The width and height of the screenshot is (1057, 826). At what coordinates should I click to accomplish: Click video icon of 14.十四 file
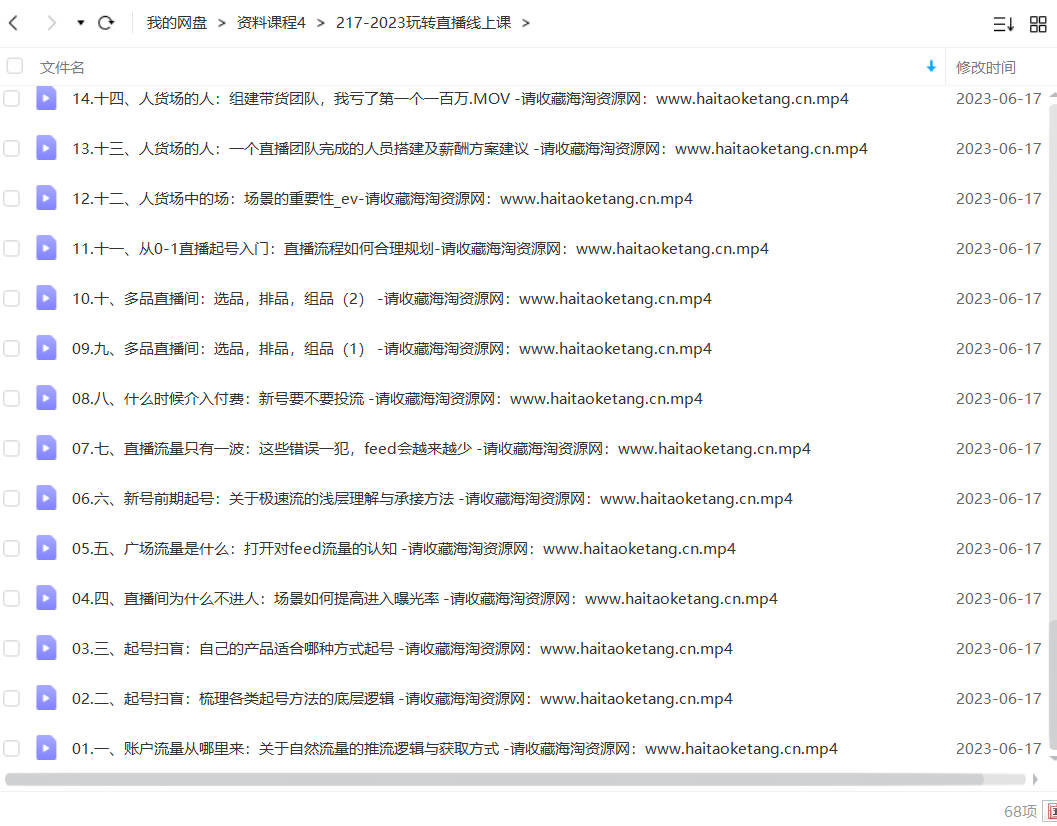tap(46, 98)
